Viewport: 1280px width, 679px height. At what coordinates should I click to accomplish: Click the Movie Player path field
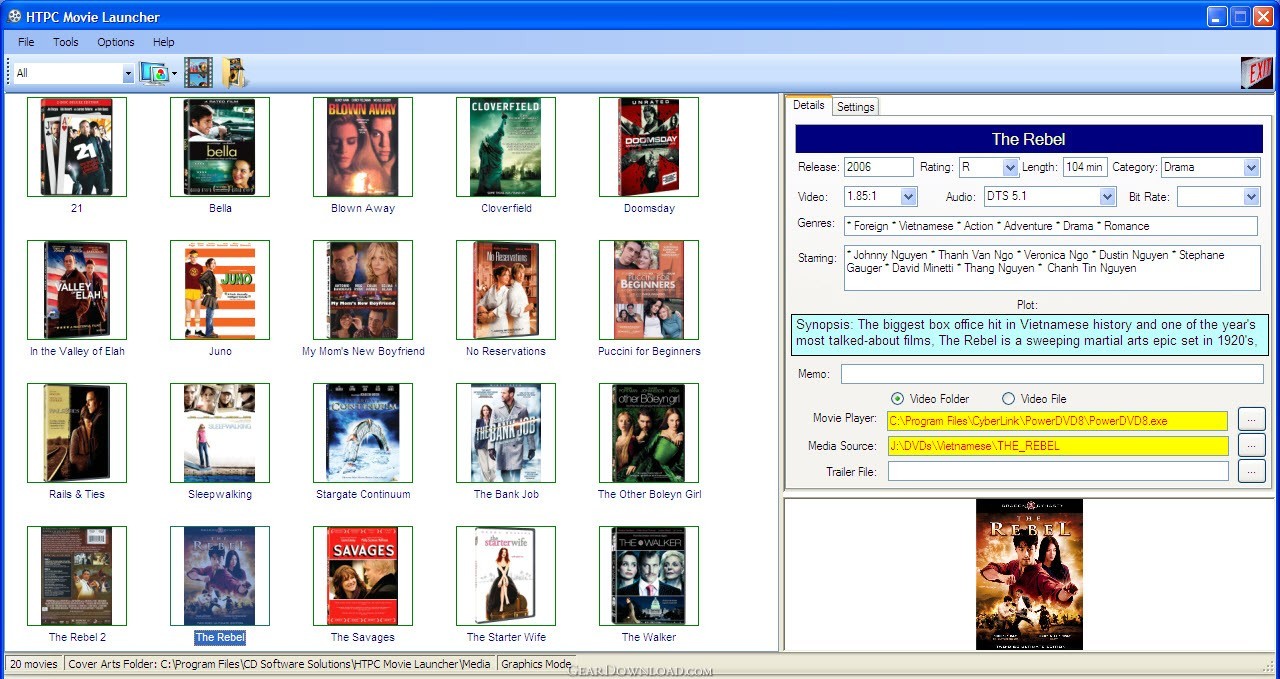tap(1058, 421)
